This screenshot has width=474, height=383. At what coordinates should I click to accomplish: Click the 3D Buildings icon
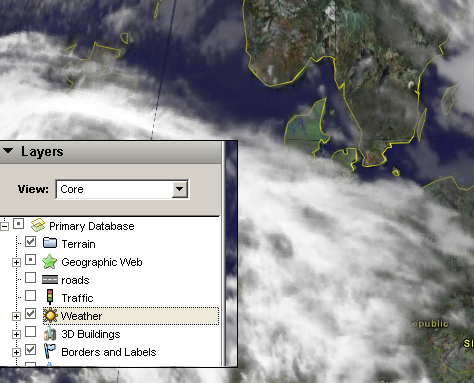point(50,334)
